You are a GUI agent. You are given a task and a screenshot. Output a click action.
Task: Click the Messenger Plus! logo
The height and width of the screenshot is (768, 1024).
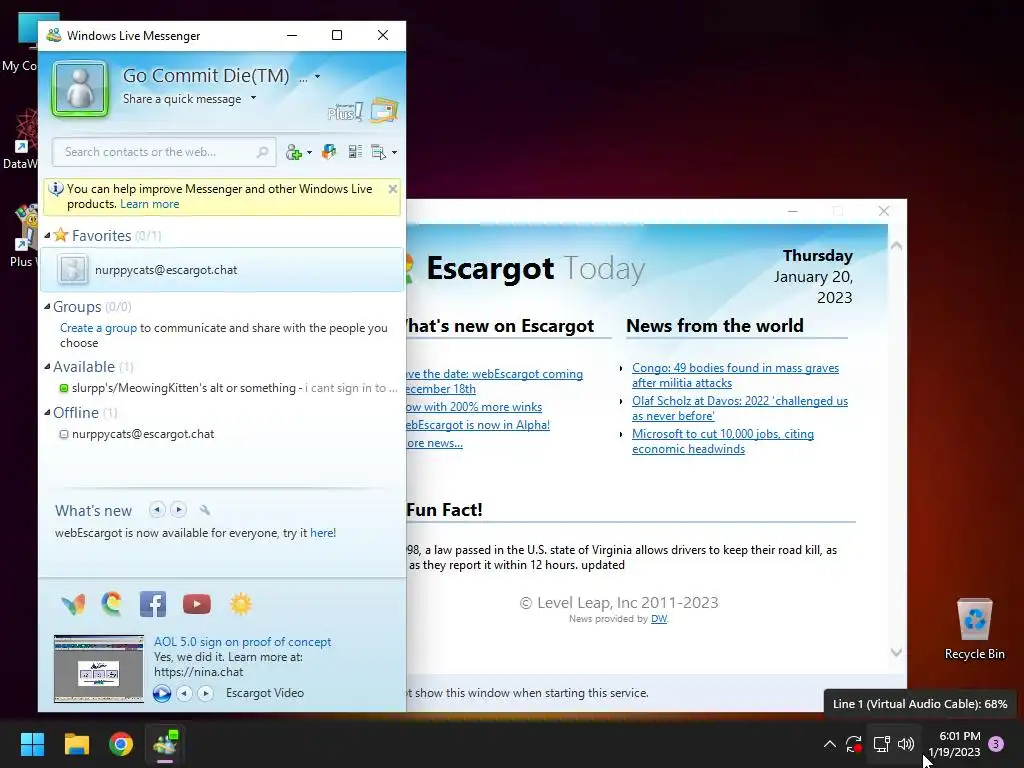pyautogui.click(x=345, y=112)
